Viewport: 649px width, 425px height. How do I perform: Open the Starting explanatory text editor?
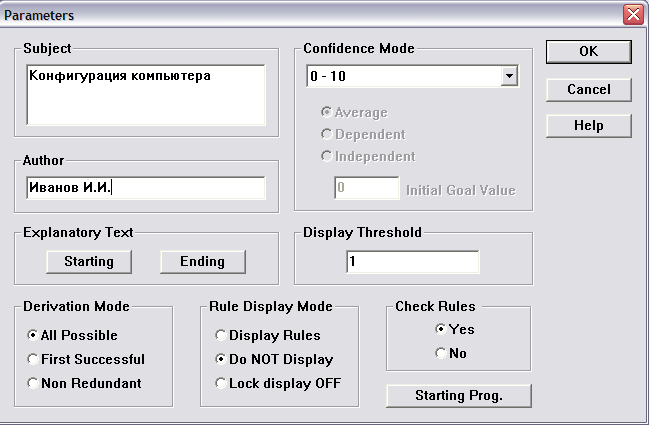pyautogui.click(x=89, y=262)
